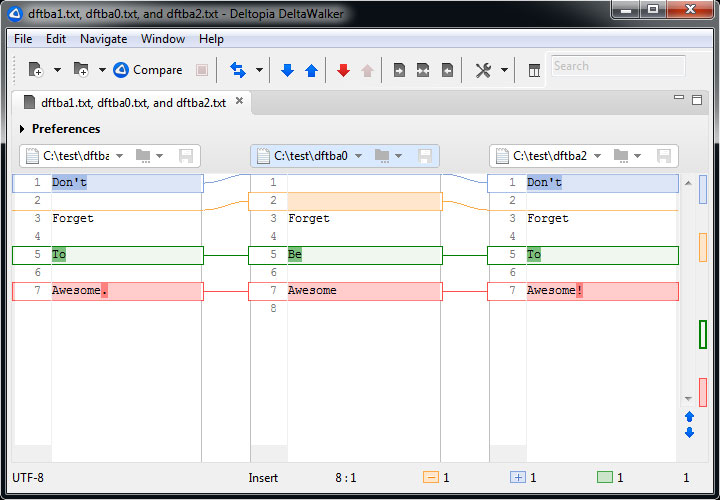Screen dimensions: 720x500
Task: Close the dftba1.txt comparison tab
Action: (236, 103)
